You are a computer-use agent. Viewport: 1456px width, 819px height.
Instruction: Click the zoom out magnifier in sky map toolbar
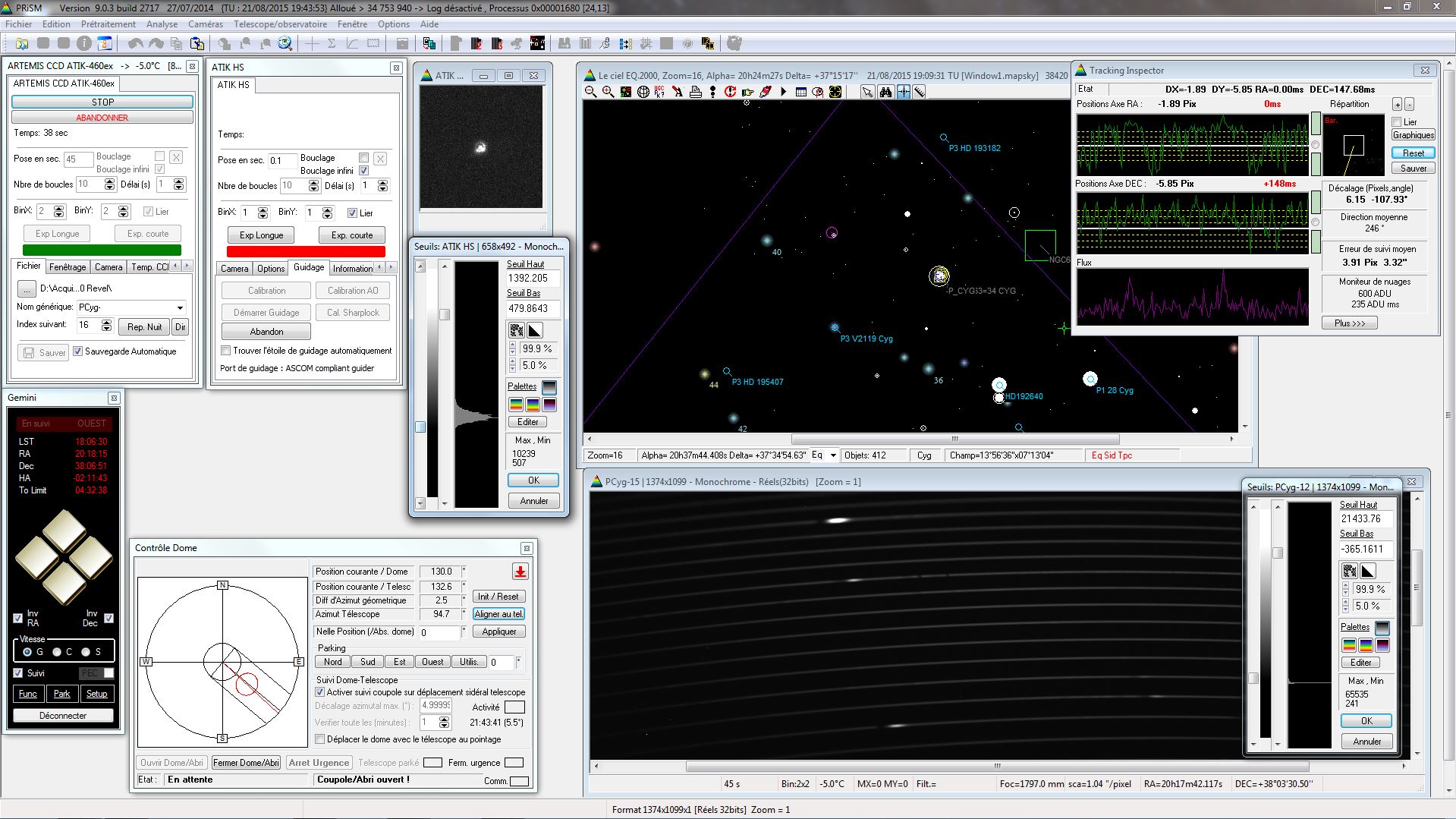pos(590,92)
